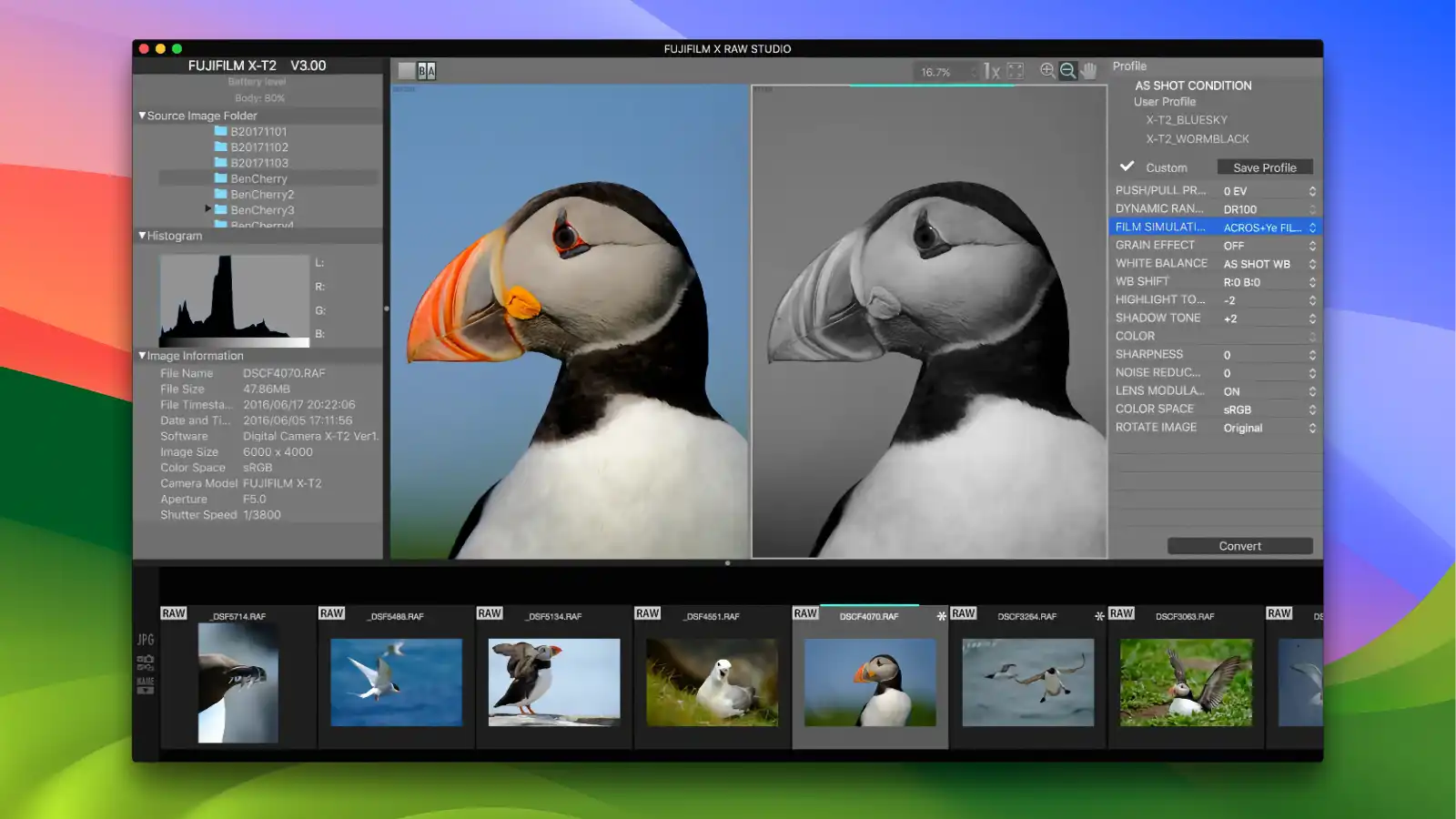Viewport: 1456px width, 819px height.
Task: Adjust the Shadow Tone stepper
Action: [1312, 318]
